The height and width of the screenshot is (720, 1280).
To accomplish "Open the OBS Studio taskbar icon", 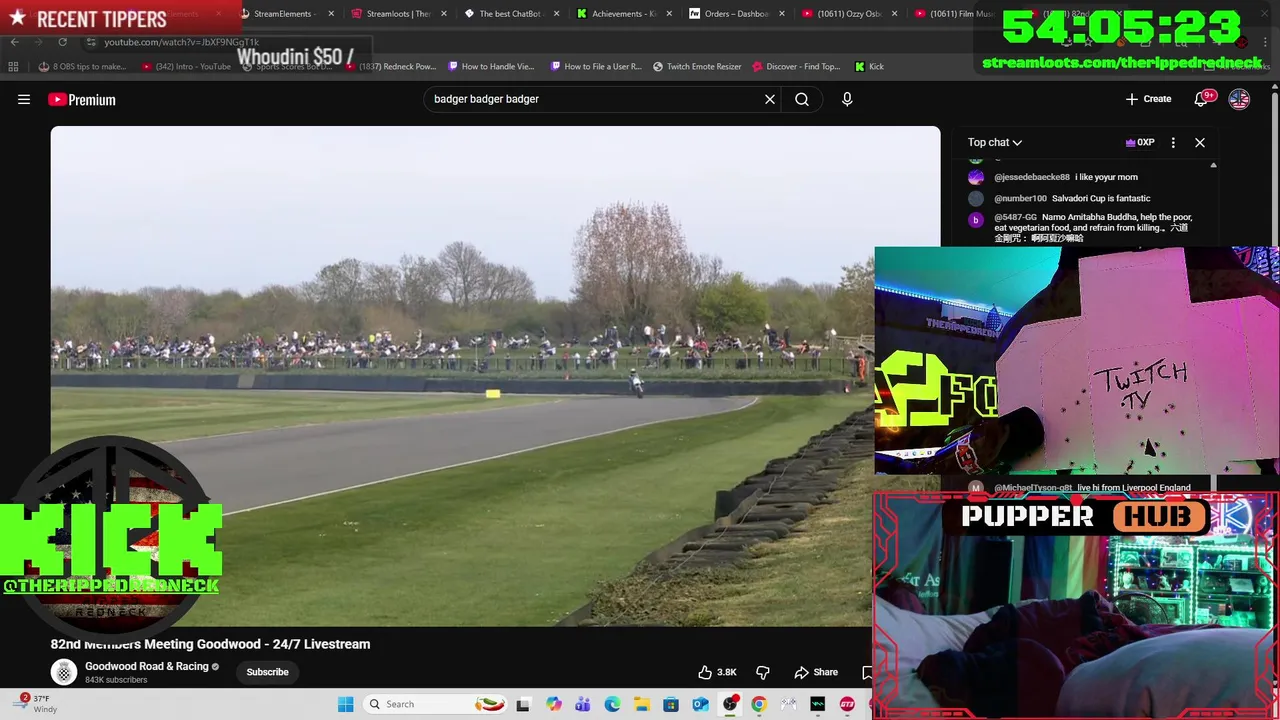I will (x=730, y=704).
